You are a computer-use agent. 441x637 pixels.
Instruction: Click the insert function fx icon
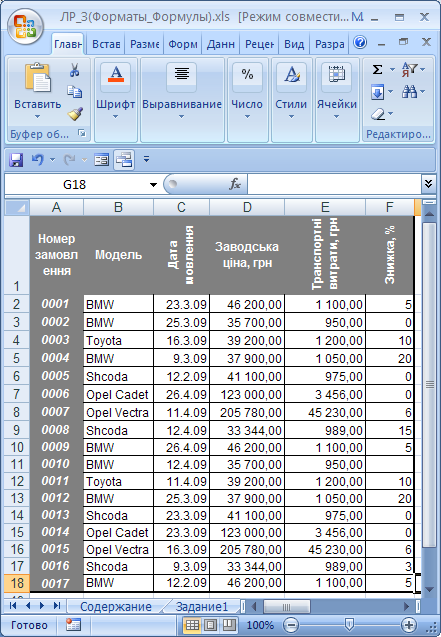pyautogui.click(x=235, y=184)
